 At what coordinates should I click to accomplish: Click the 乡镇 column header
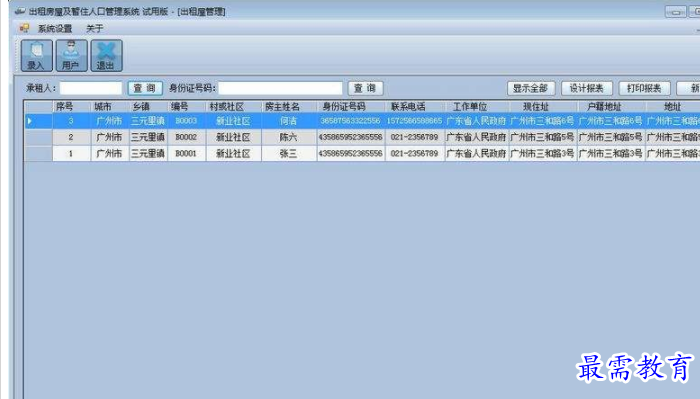click(x=148, y=107)
